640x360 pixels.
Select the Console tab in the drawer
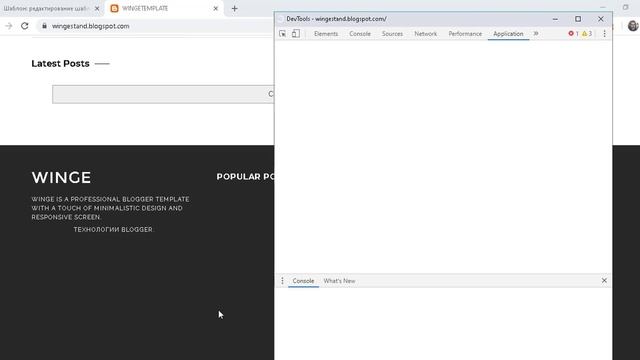303,281
